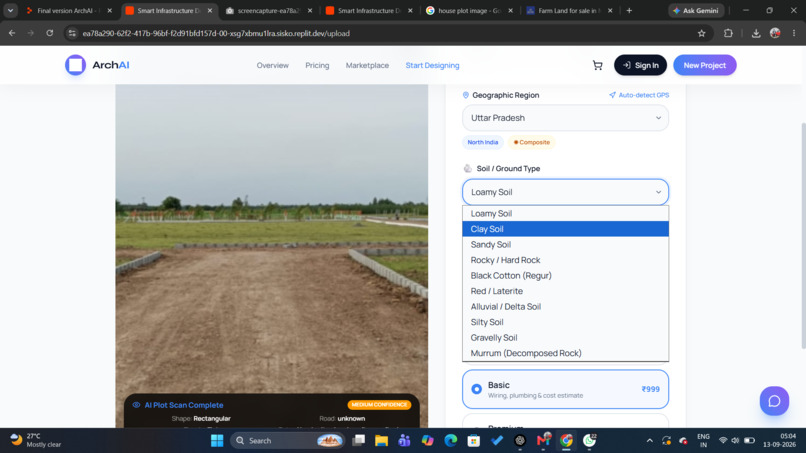Choose Alluvial / Delta Soil option
Screen dimensions: 806x453
(x=565, y=306)
